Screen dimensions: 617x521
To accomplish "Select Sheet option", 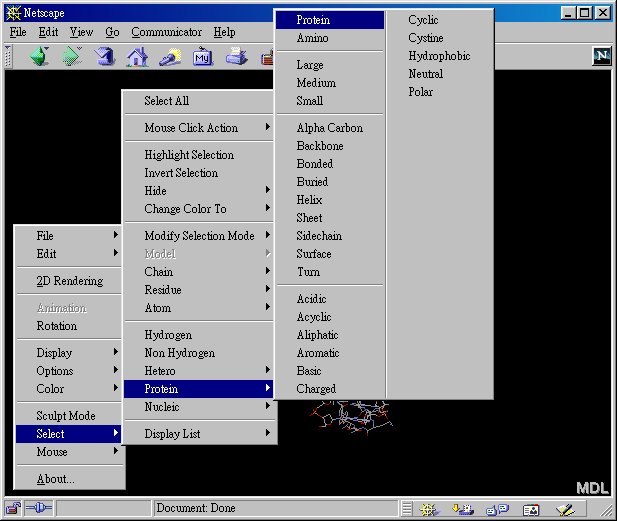I will (x=330, y=218).
